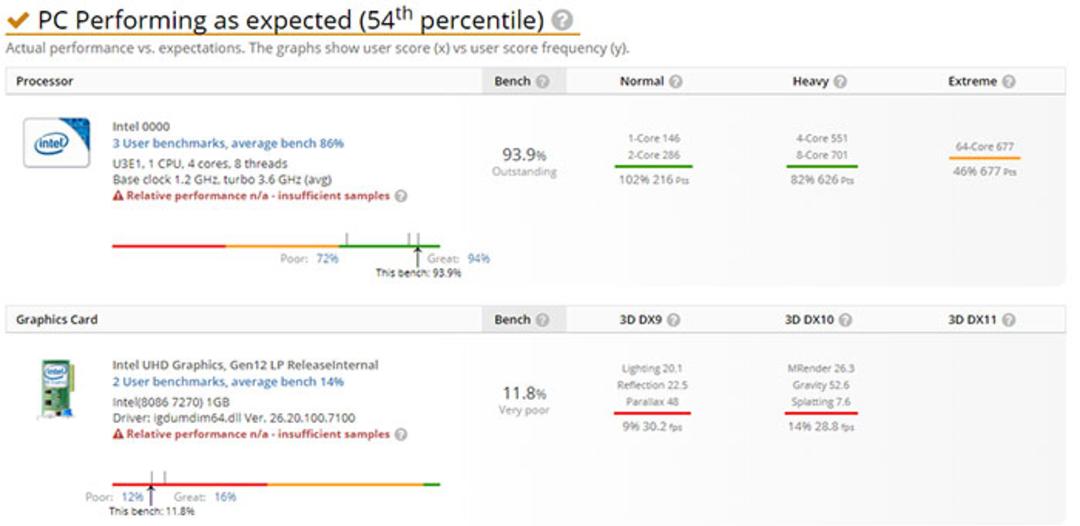The width and height of the screenshot is (1080, 526).
Task: Click help icon beside graphics insufficient samples warning
Action: [x=401, y=434]
